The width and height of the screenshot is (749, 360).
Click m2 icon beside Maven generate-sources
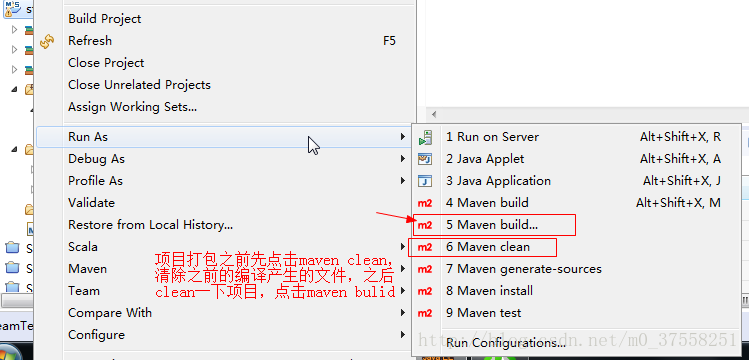tap(425, 269)
